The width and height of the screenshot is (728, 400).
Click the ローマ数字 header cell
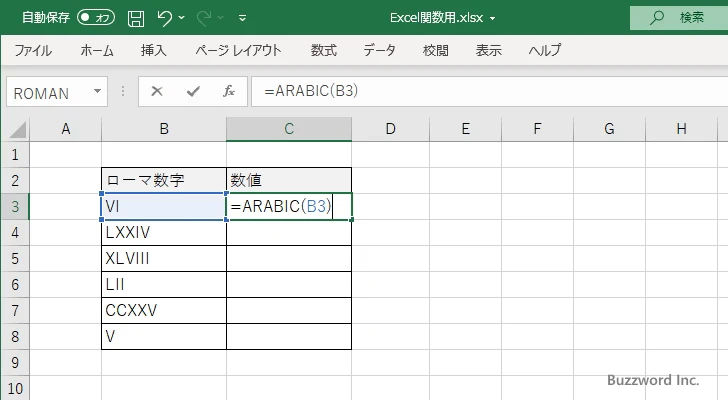pyautogui.click(x=164, y=181)
